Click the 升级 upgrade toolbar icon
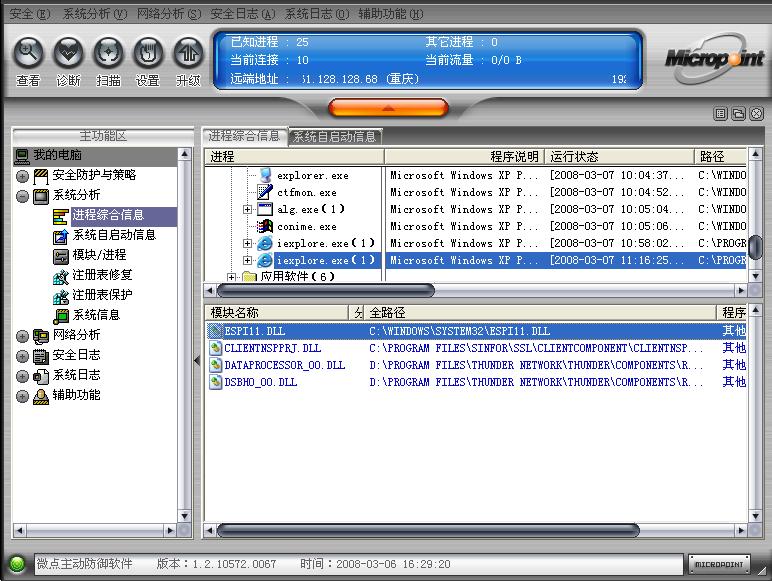This screenshot has height=581, width=772. pos(188,53)
